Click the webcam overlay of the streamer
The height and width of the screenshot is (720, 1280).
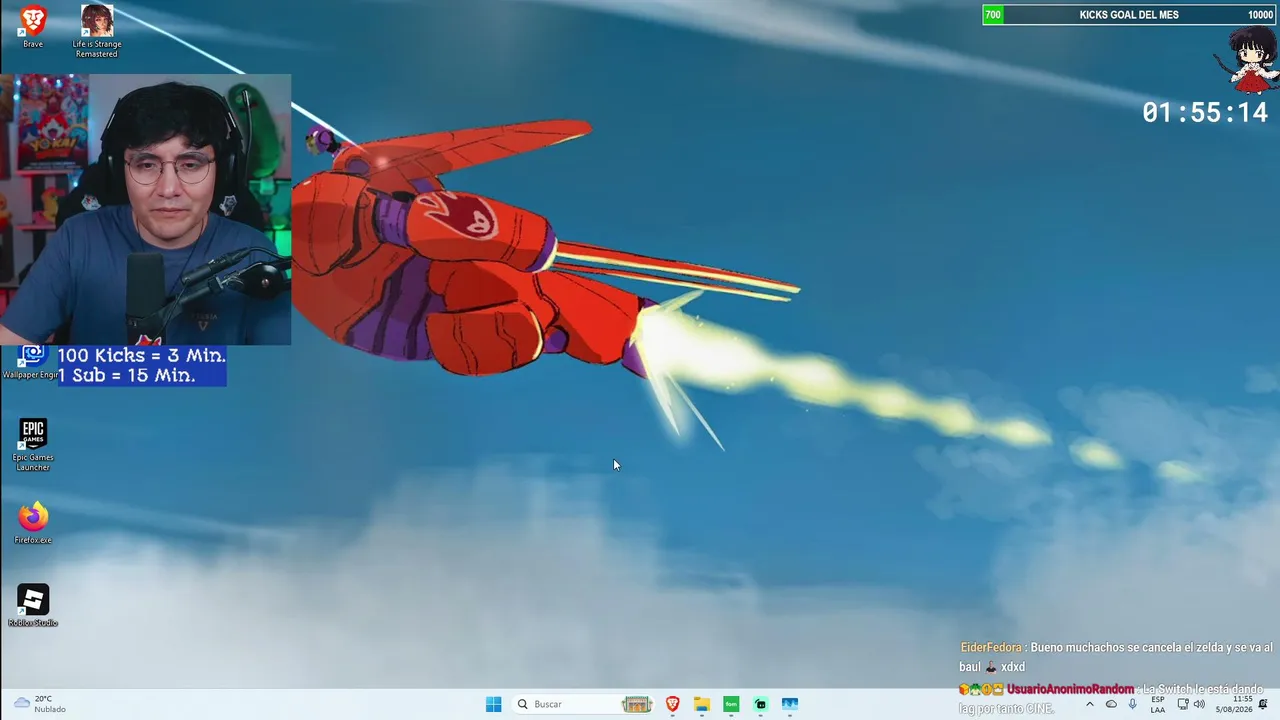[x=146, y=210]
